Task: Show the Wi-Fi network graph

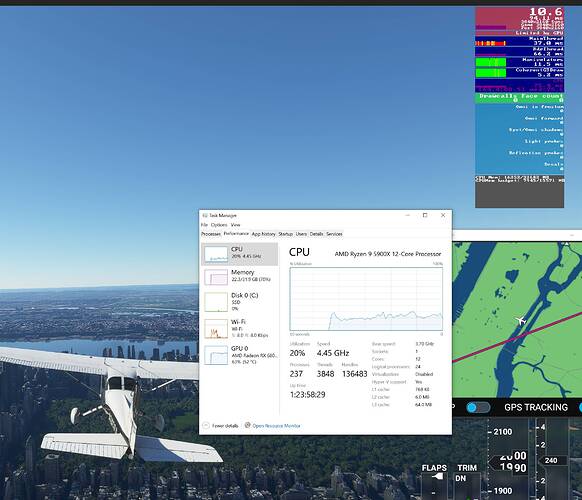Action: tap(240, 328)
